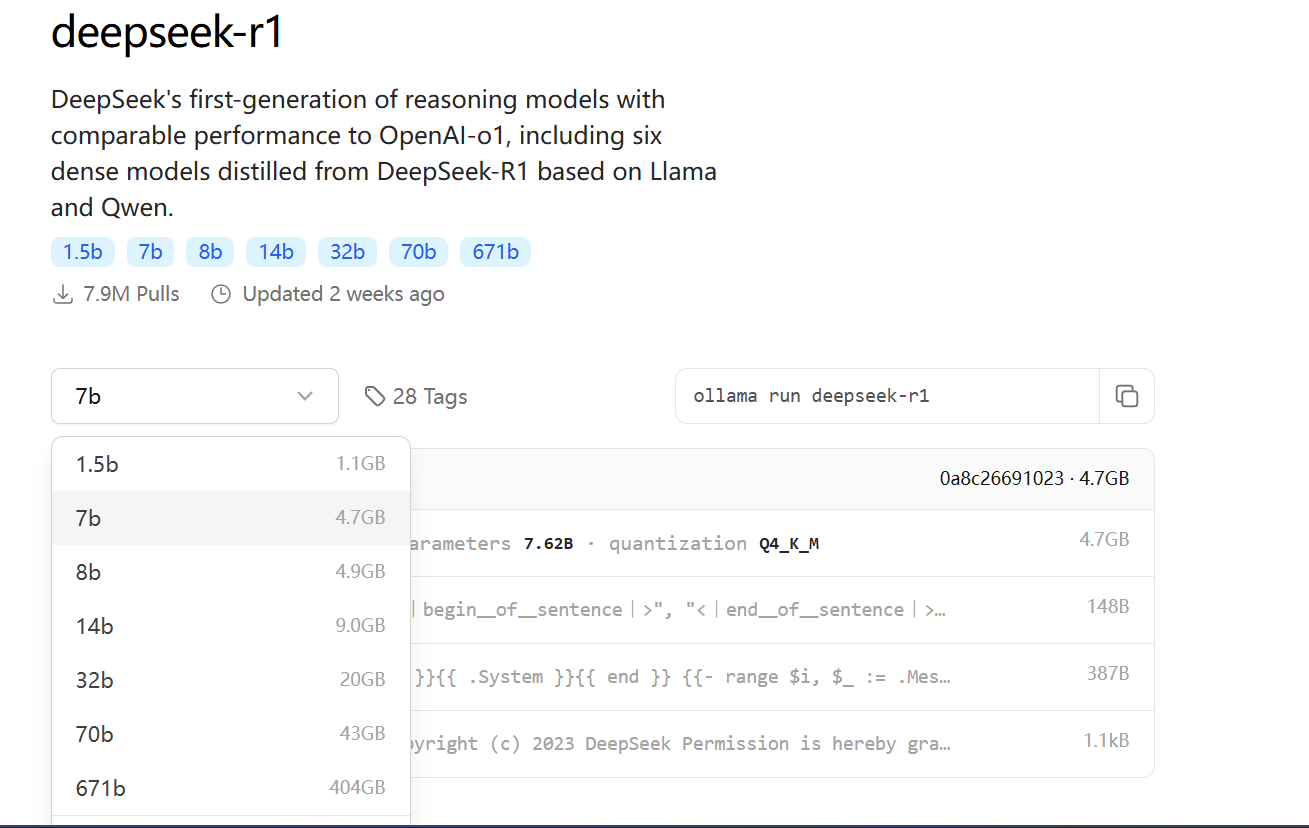Select the 14b size badge
This screenshot has width=1309, height=828.
pos(276,252)
